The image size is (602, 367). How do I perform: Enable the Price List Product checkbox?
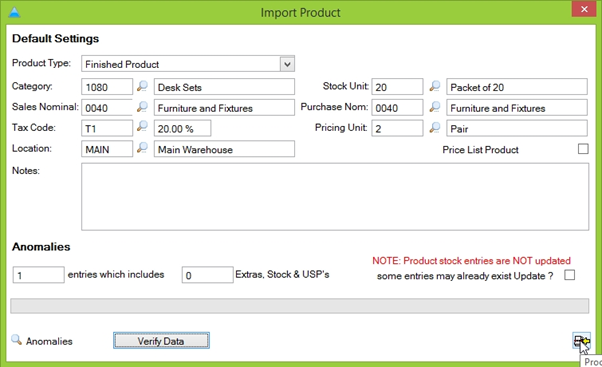583,149
